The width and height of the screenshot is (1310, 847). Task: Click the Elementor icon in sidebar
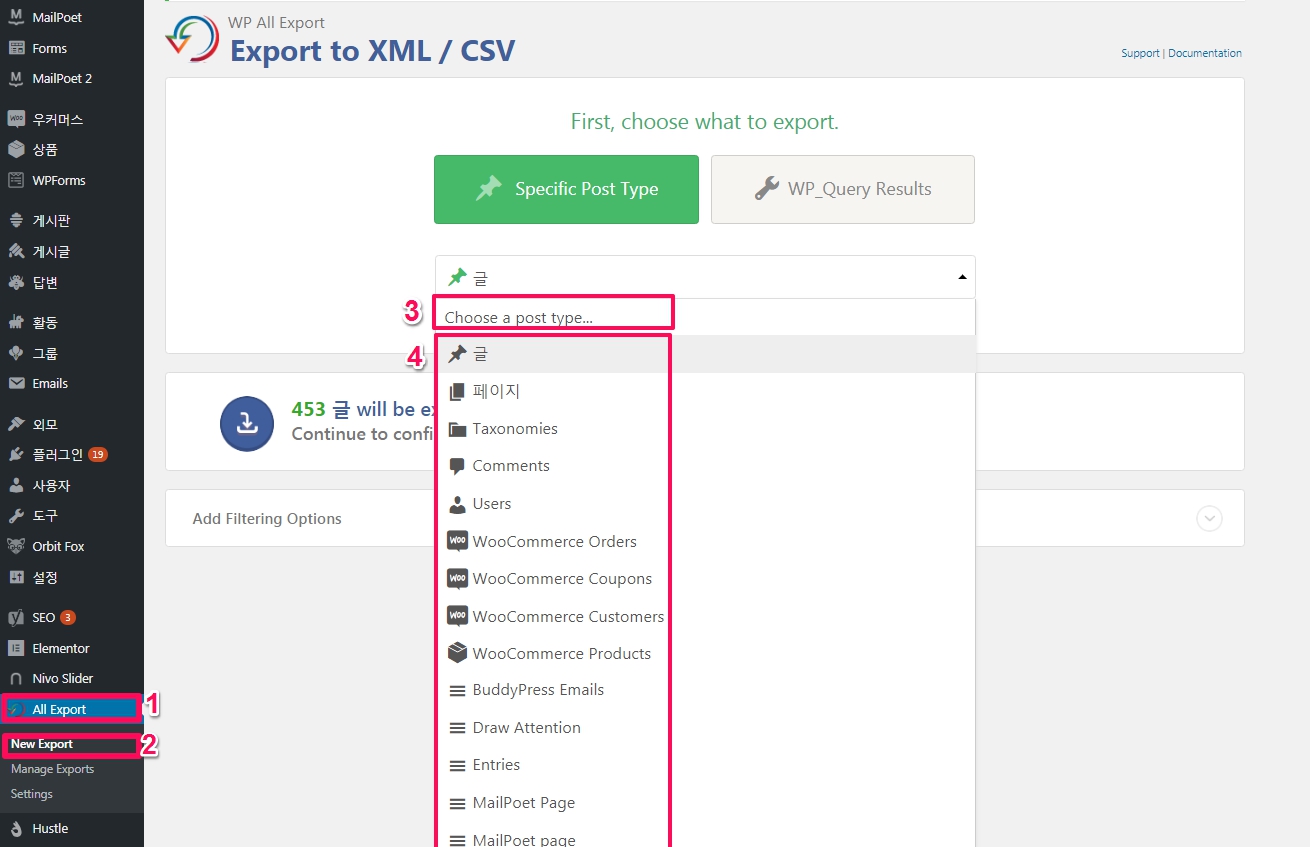pyautogui.click(x=16, y=648)
